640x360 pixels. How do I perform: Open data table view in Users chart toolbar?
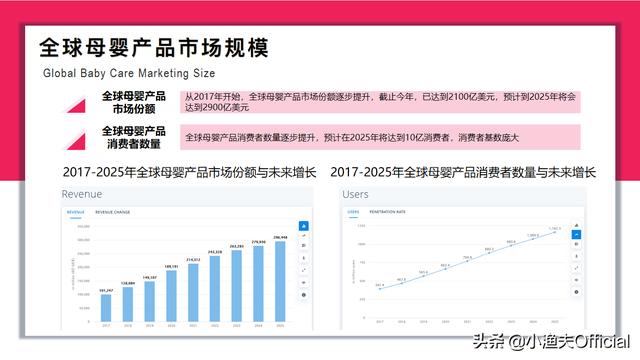tap(576, 244)
